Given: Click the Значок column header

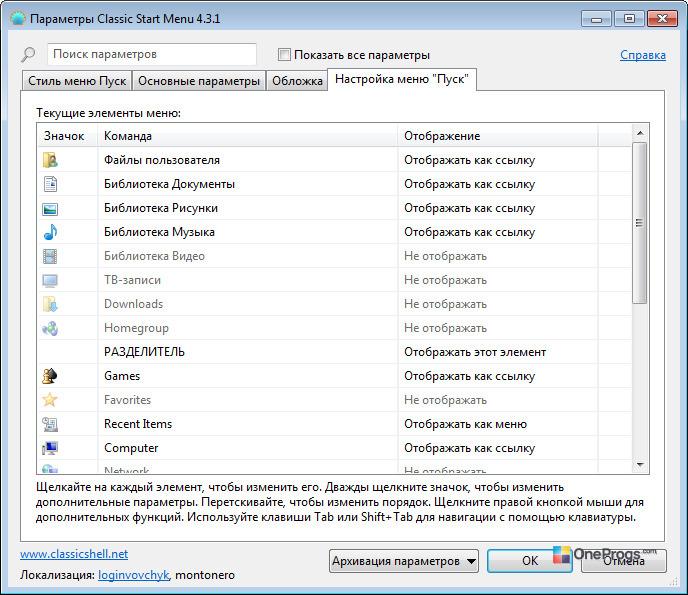Looking at the screenshot, I should [68, 136].
